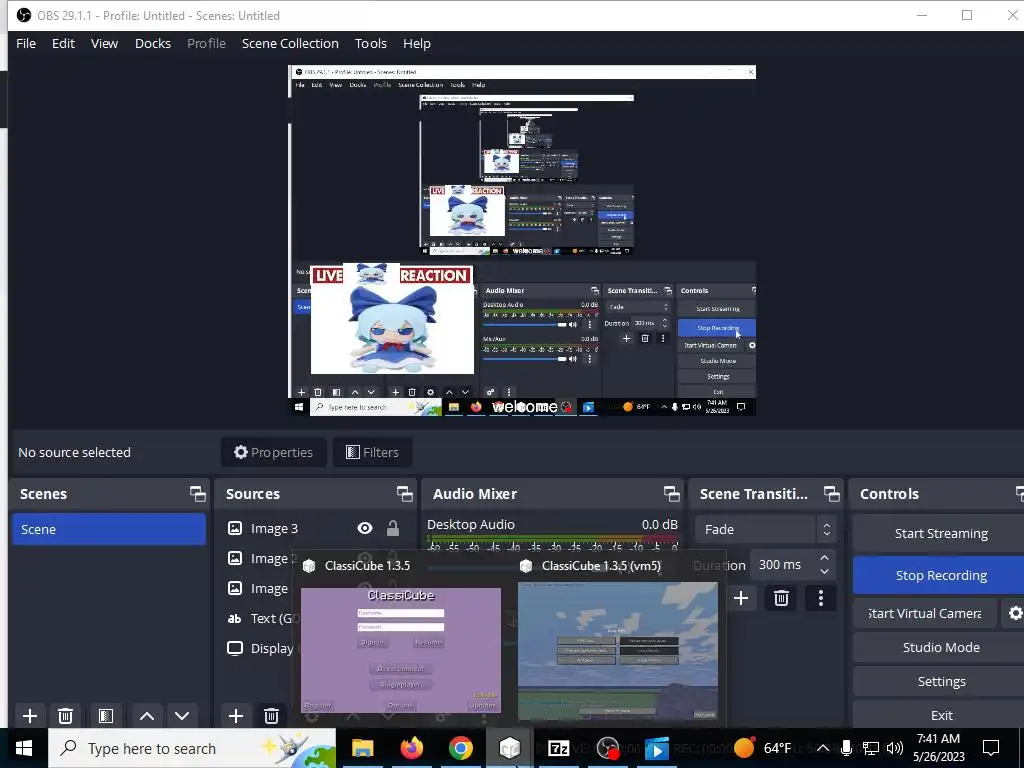Click the Exit button in Controls
The width and height of the screenshot is (1024, 768).
(940, 716)
